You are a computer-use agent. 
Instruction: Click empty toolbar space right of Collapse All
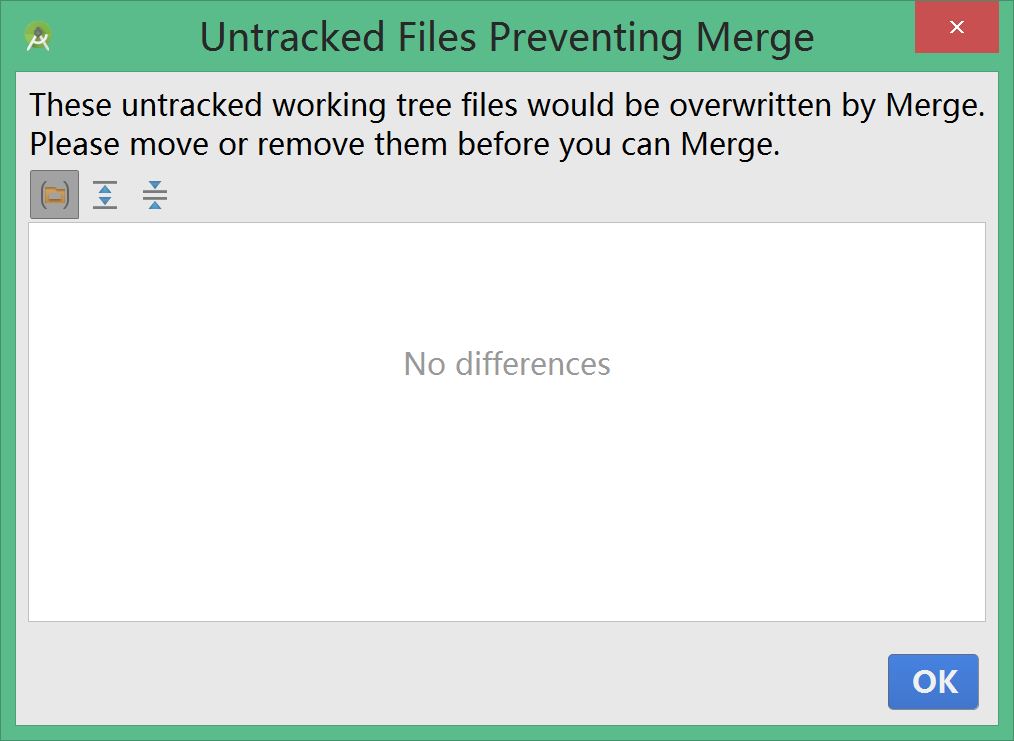pos(560,195)
